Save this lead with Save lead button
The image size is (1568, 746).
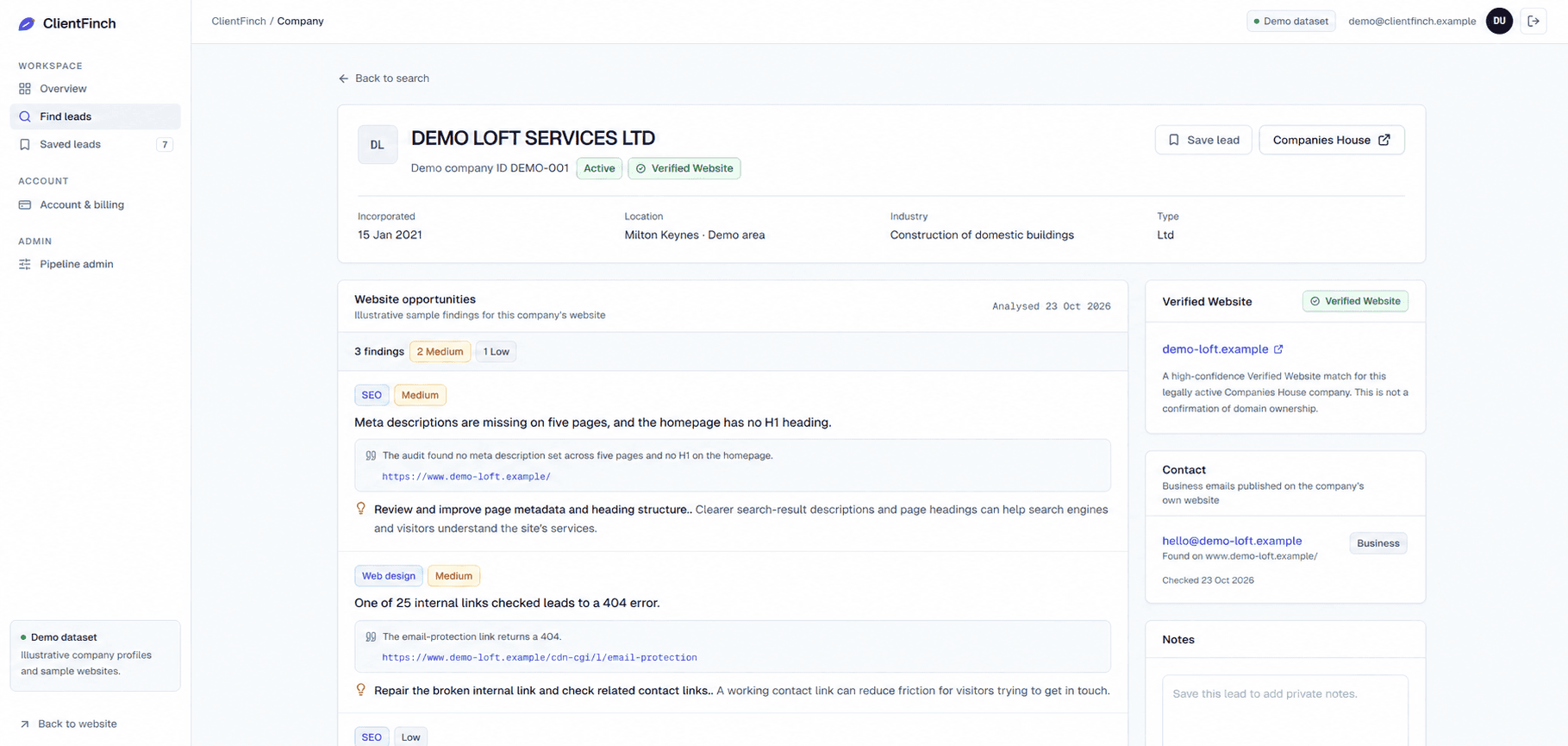click(1203, 140)
